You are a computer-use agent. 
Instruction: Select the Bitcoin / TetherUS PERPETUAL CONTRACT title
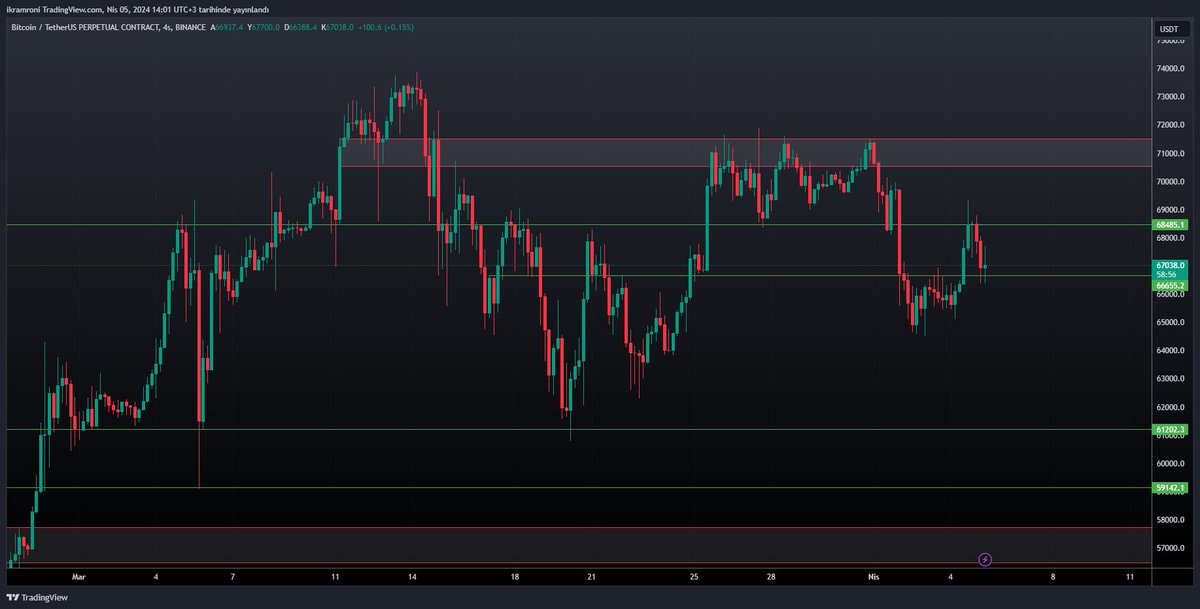86,27
